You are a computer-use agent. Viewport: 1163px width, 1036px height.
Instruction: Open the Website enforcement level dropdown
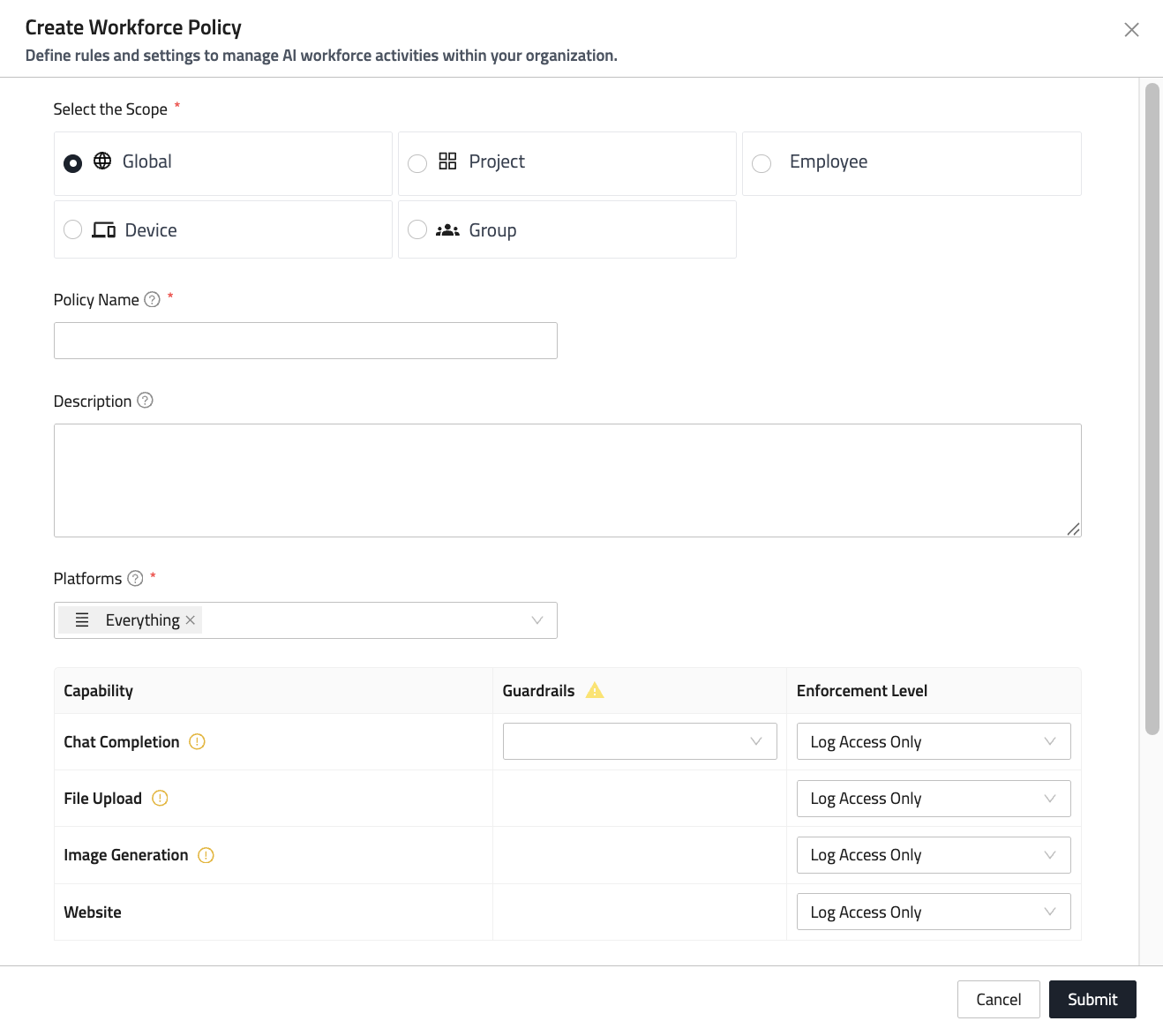pos(933,912)
